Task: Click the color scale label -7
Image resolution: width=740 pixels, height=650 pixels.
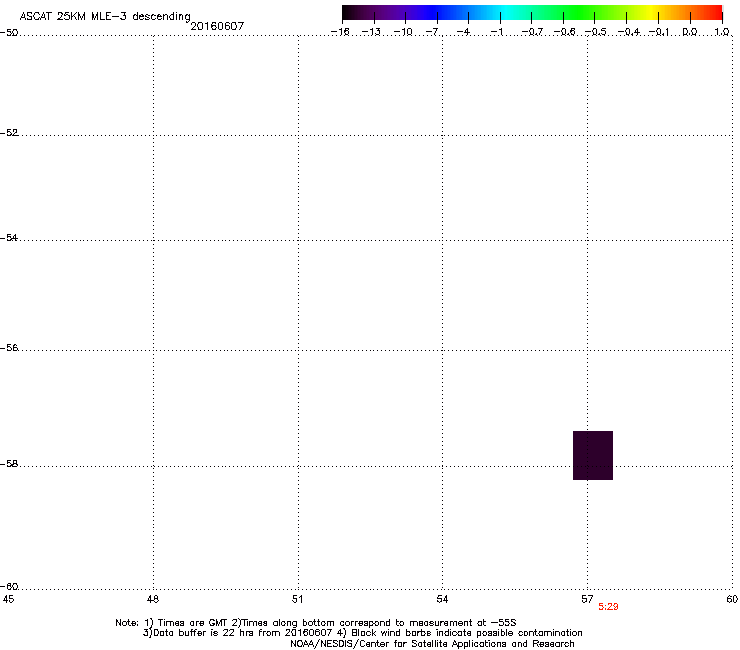Action: pyautogui.click(x=433, y=32)
